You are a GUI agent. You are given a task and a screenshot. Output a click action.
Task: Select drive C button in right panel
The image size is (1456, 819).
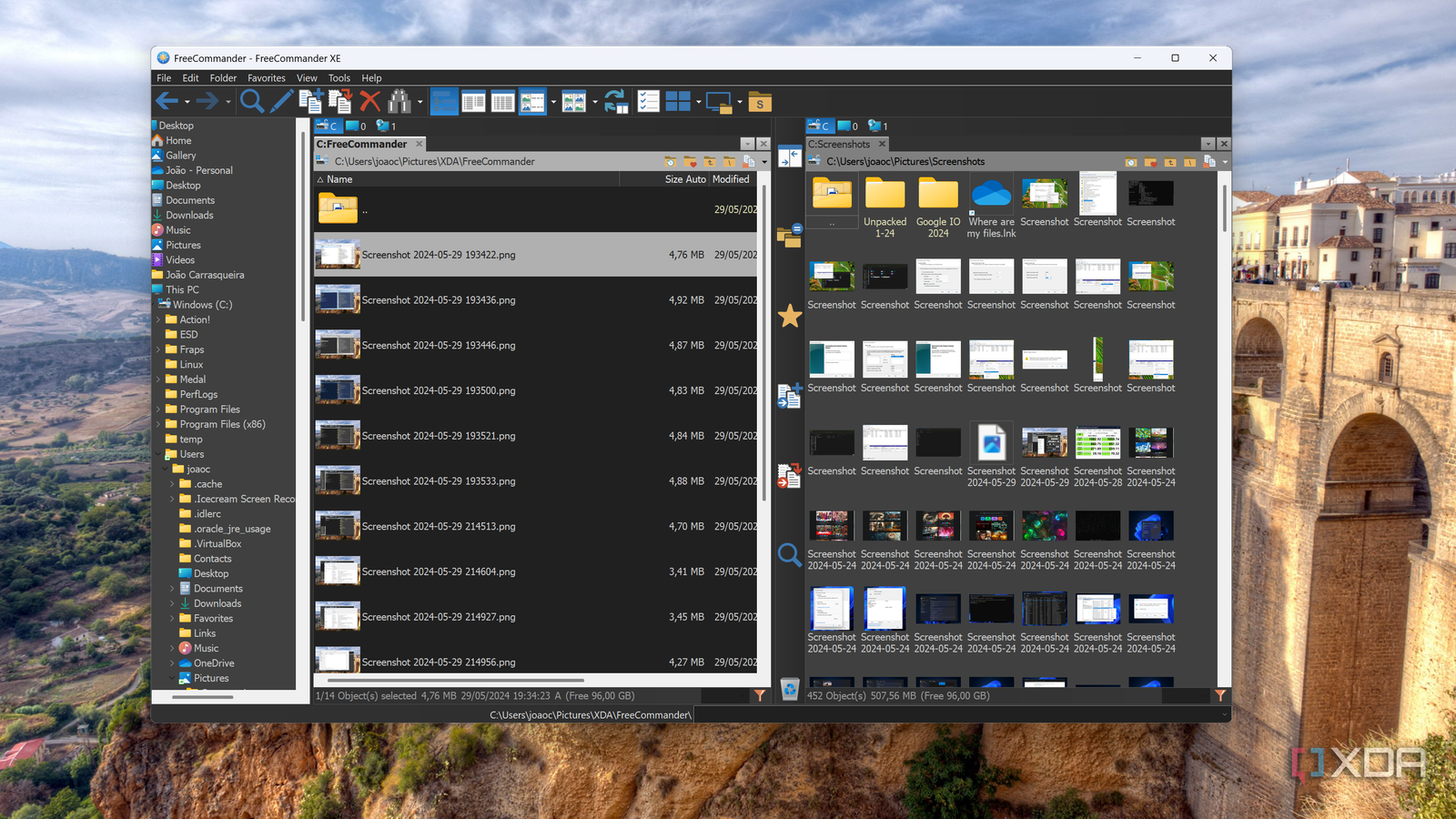point(819,126)
